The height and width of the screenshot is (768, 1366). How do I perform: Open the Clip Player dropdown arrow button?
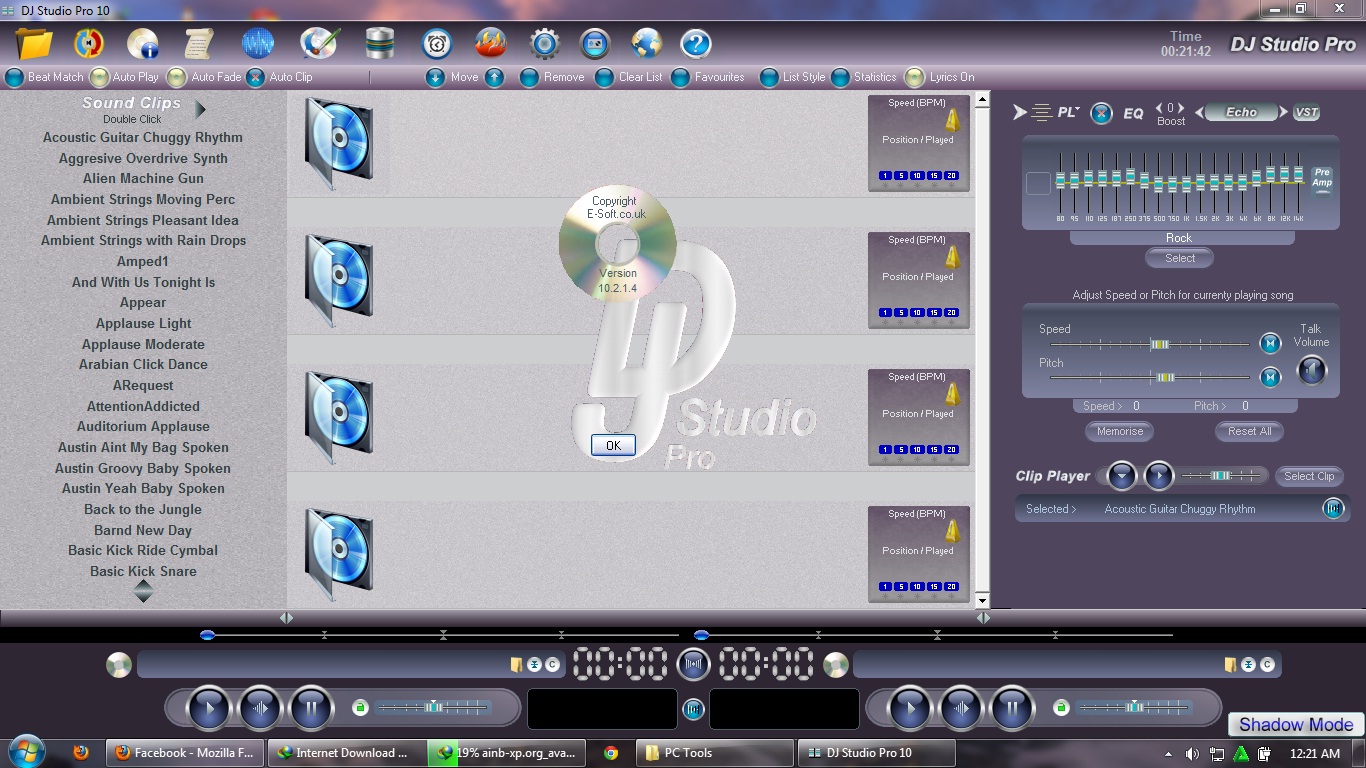pos(1122,476)
